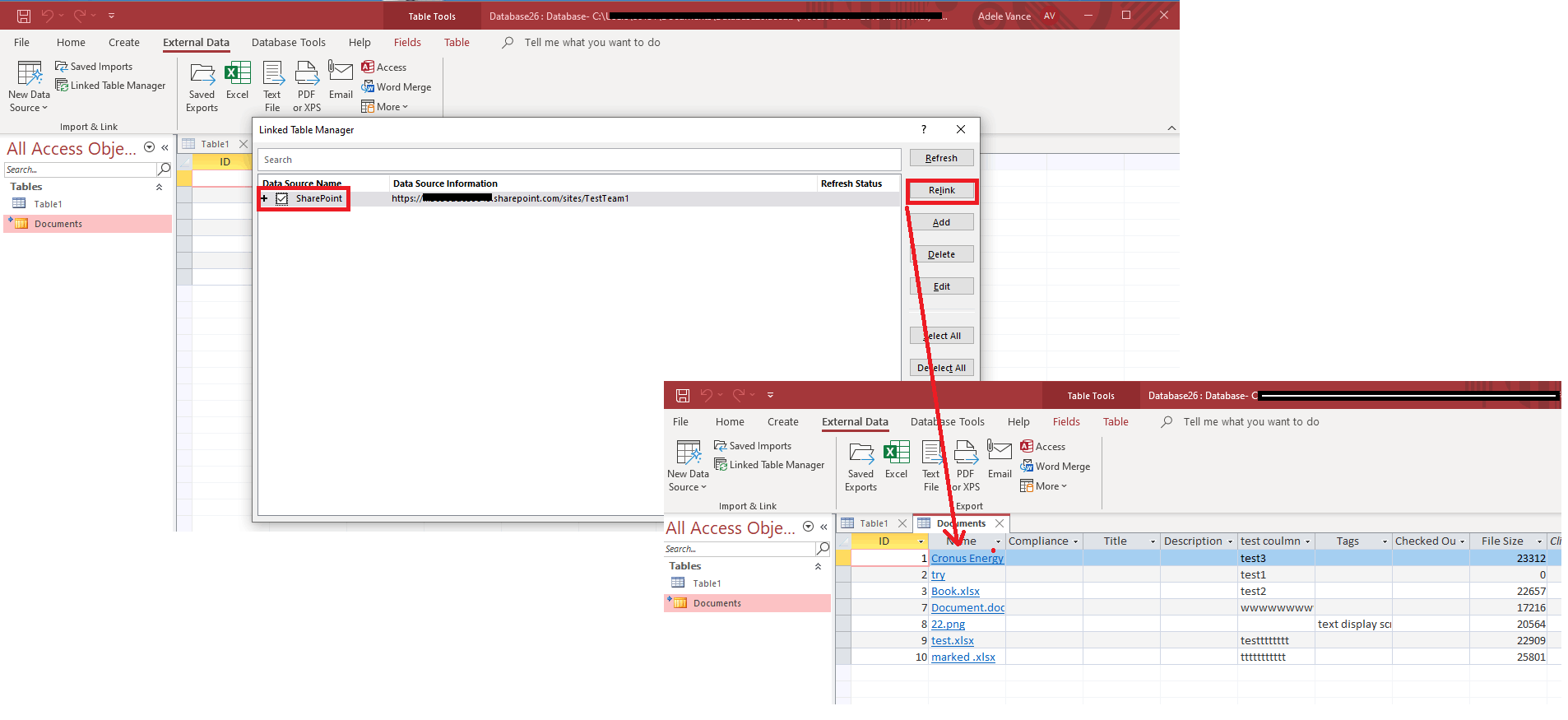This screenshot has height=720, width=1568.
Task: Click Delete button in Linked Table Manager
Action: pos(942,254)
